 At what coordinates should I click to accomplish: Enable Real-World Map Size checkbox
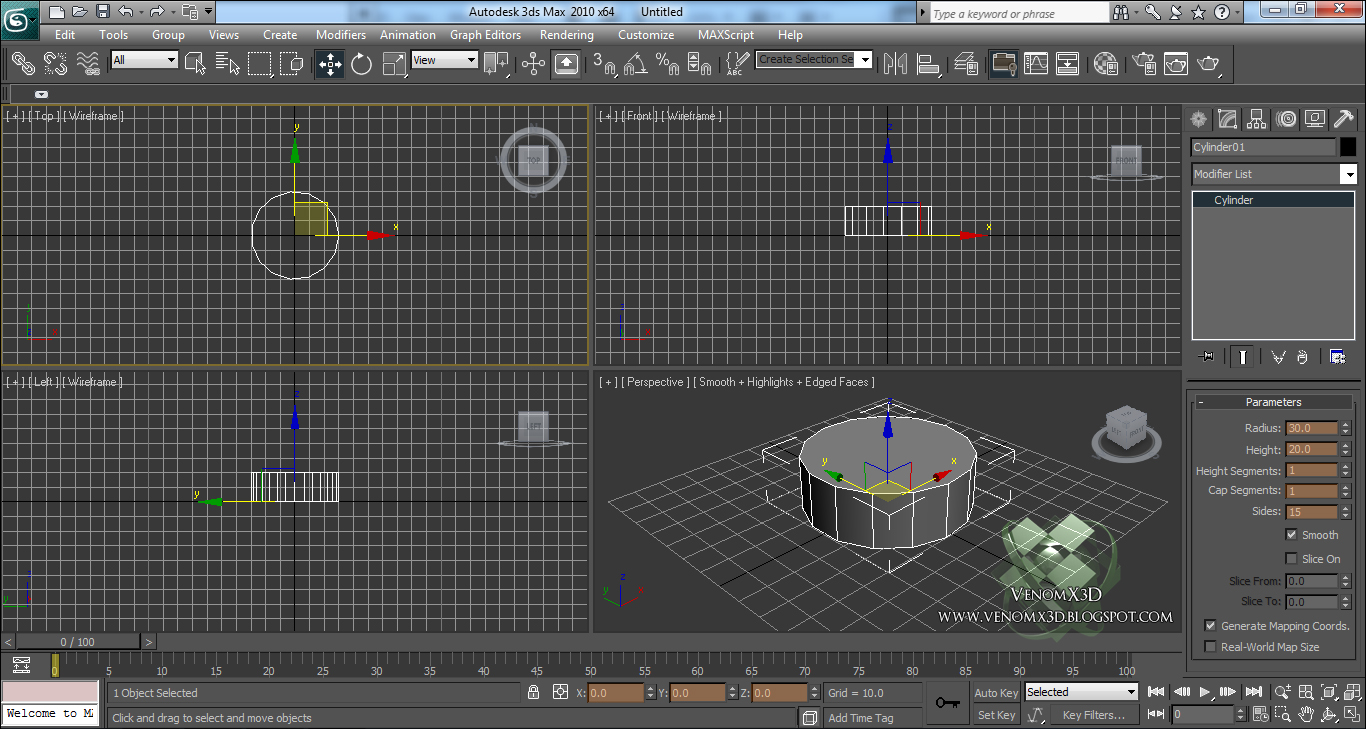point(1211,647)
